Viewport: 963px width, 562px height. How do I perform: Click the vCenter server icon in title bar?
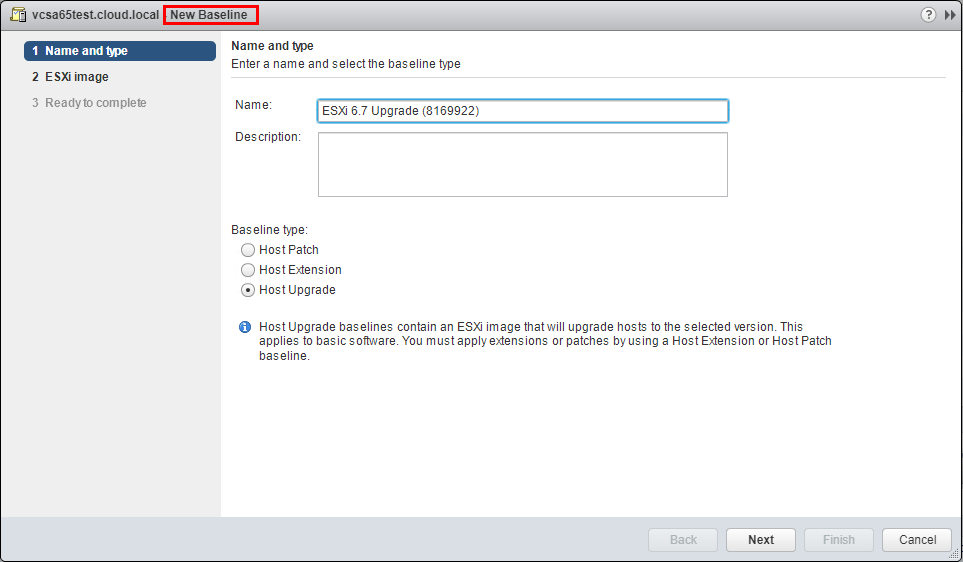[18, 15]
